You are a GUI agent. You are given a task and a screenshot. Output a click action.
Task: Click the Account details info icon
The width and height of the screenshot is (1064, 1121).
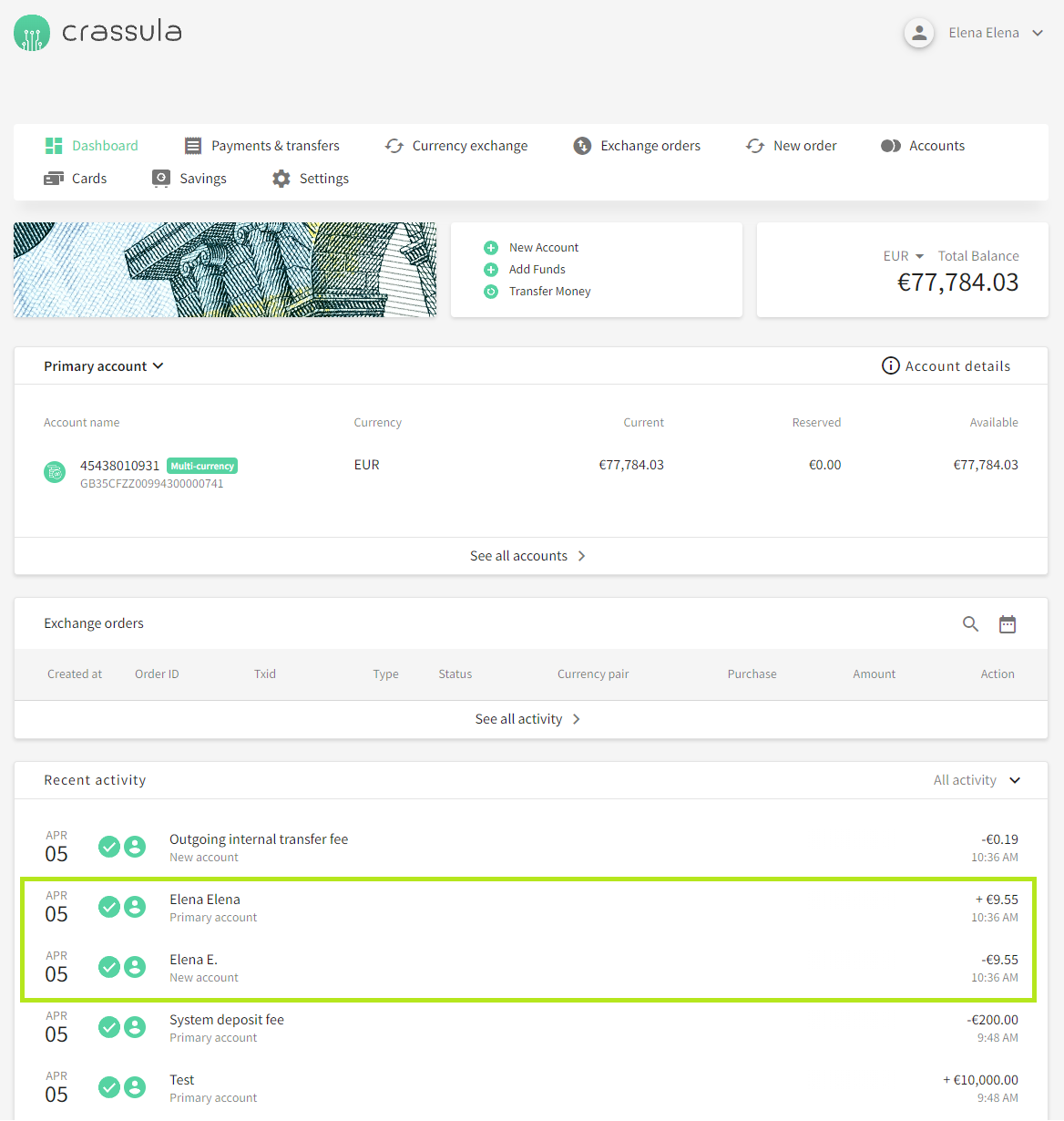tap(890, 366)
